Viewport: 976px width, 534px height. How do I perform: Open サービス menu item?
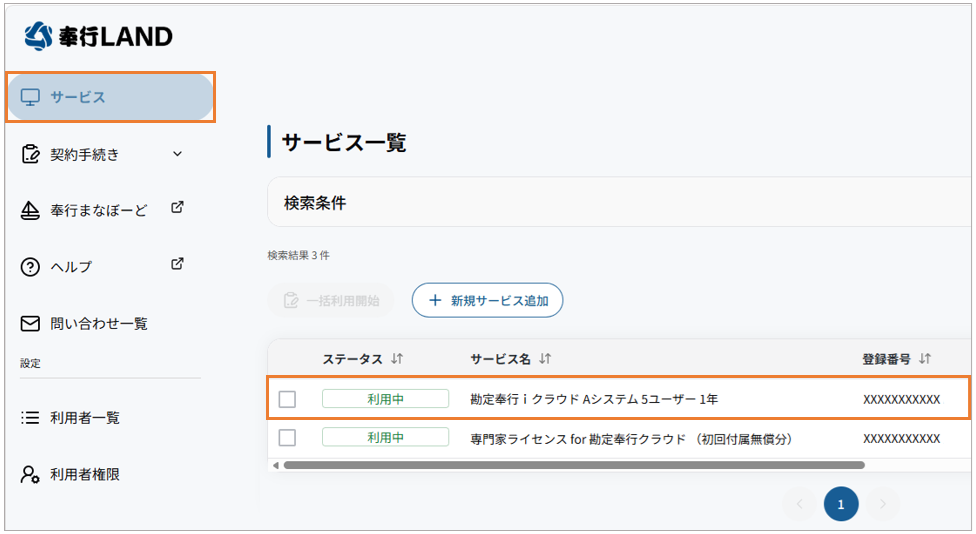110,97
